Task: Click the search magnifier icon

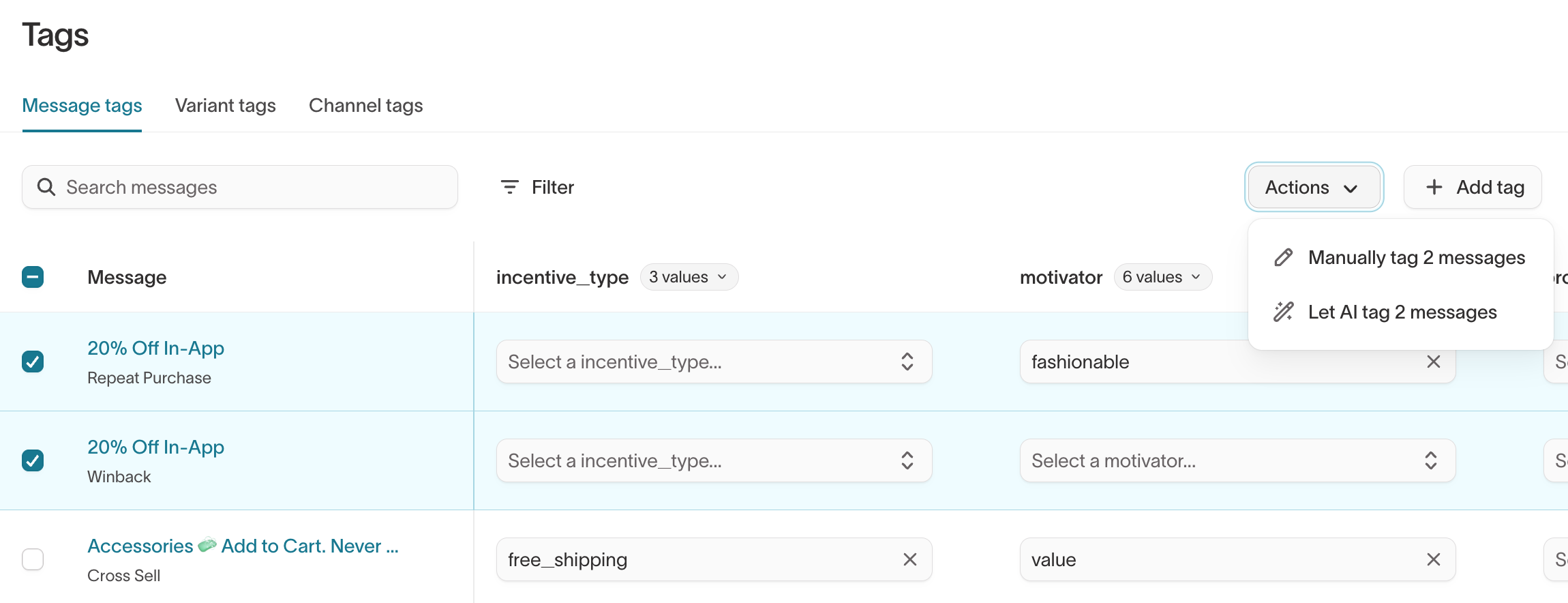Action: click(x=46, y=187)
